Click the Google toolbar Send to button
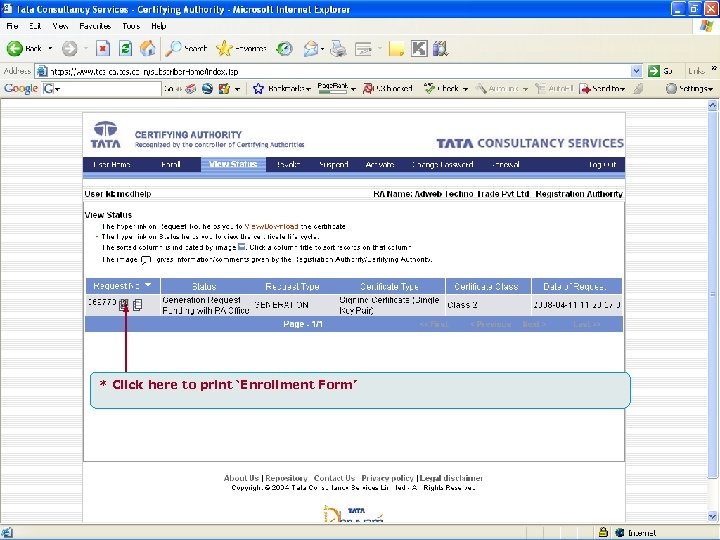 pos(599,88)
